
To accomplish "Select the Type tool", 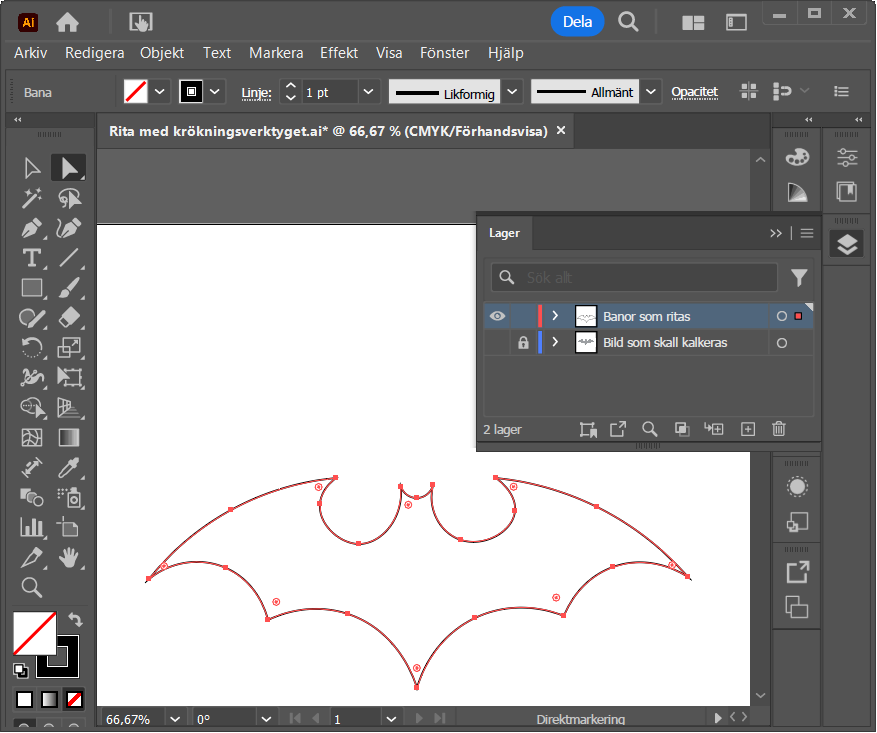I will pos(32,258).
